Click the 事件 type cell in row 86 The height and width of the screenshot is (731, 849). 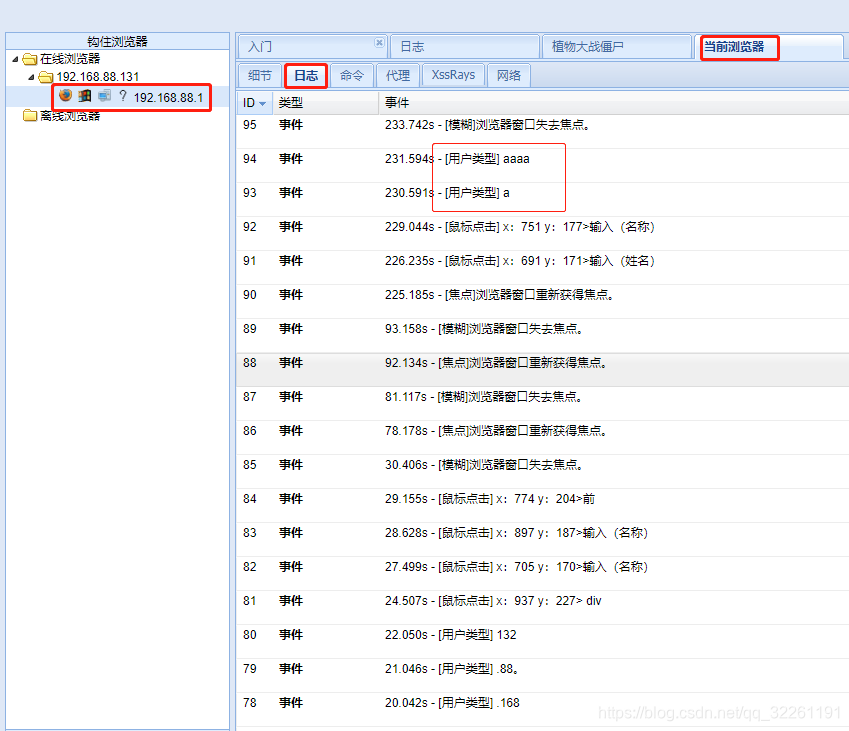291,431
